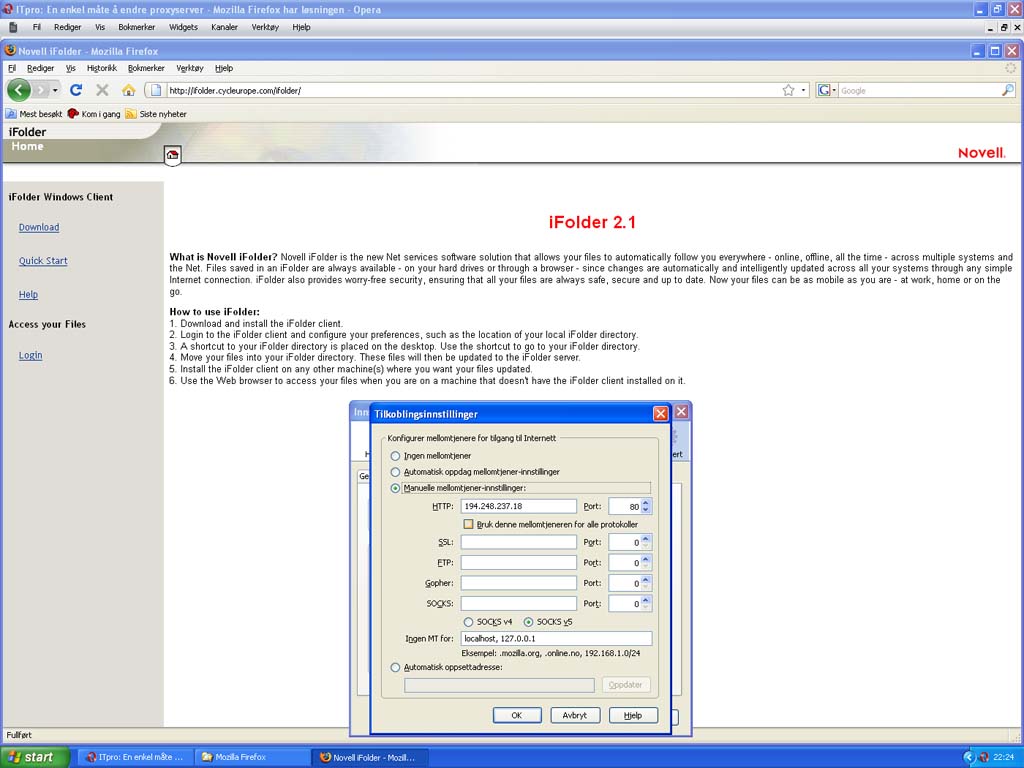Open the Firefox Bokmerker menu
Viewport: 1024px width, 768px height.
pos(146,68)
